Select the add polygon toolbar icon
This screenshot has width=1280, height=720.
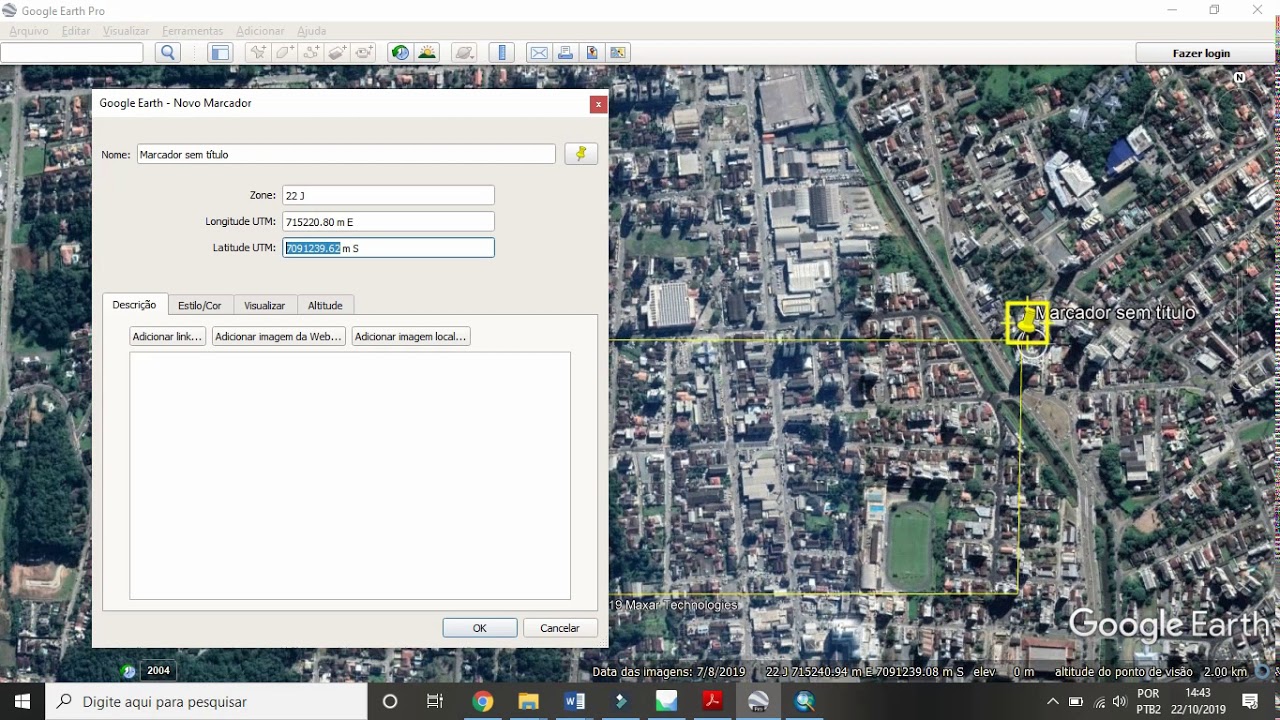tap(285, 53)
